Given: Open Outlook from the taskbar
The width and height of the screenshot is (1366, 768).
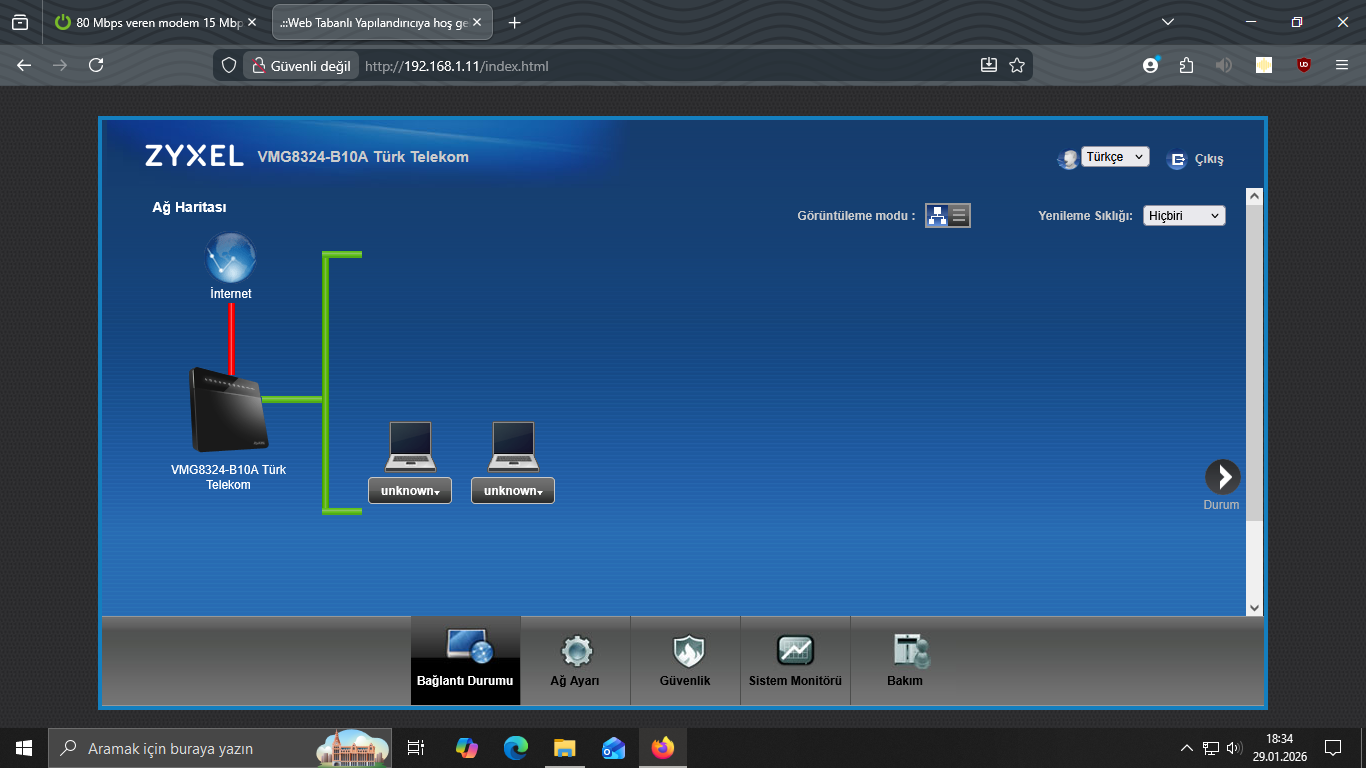Looking at the screenshot, I should pyautogui.click(x=613, y=748).
